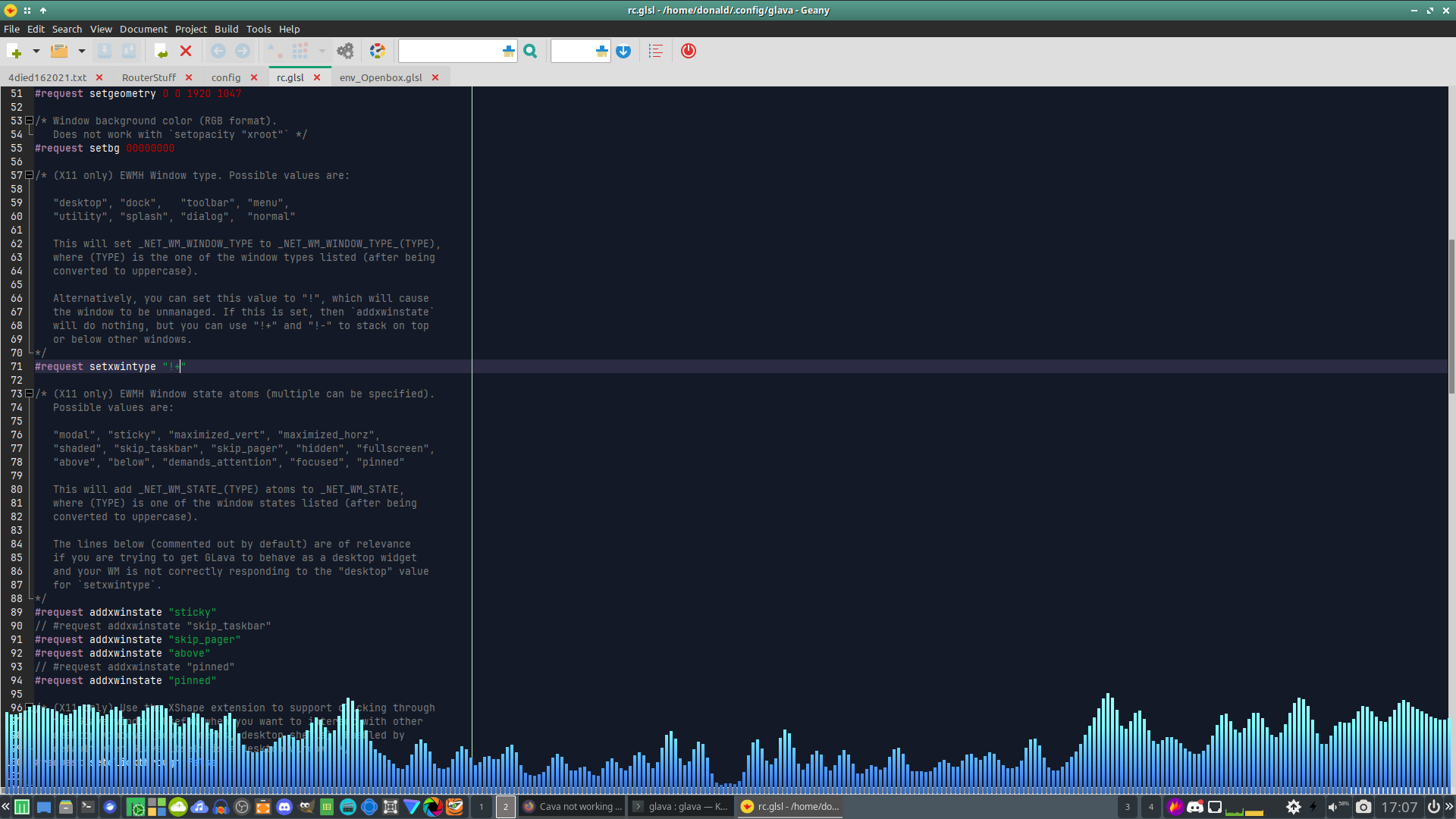
Task: Click the jump to line arrow icon
Action: coord(623,51)
